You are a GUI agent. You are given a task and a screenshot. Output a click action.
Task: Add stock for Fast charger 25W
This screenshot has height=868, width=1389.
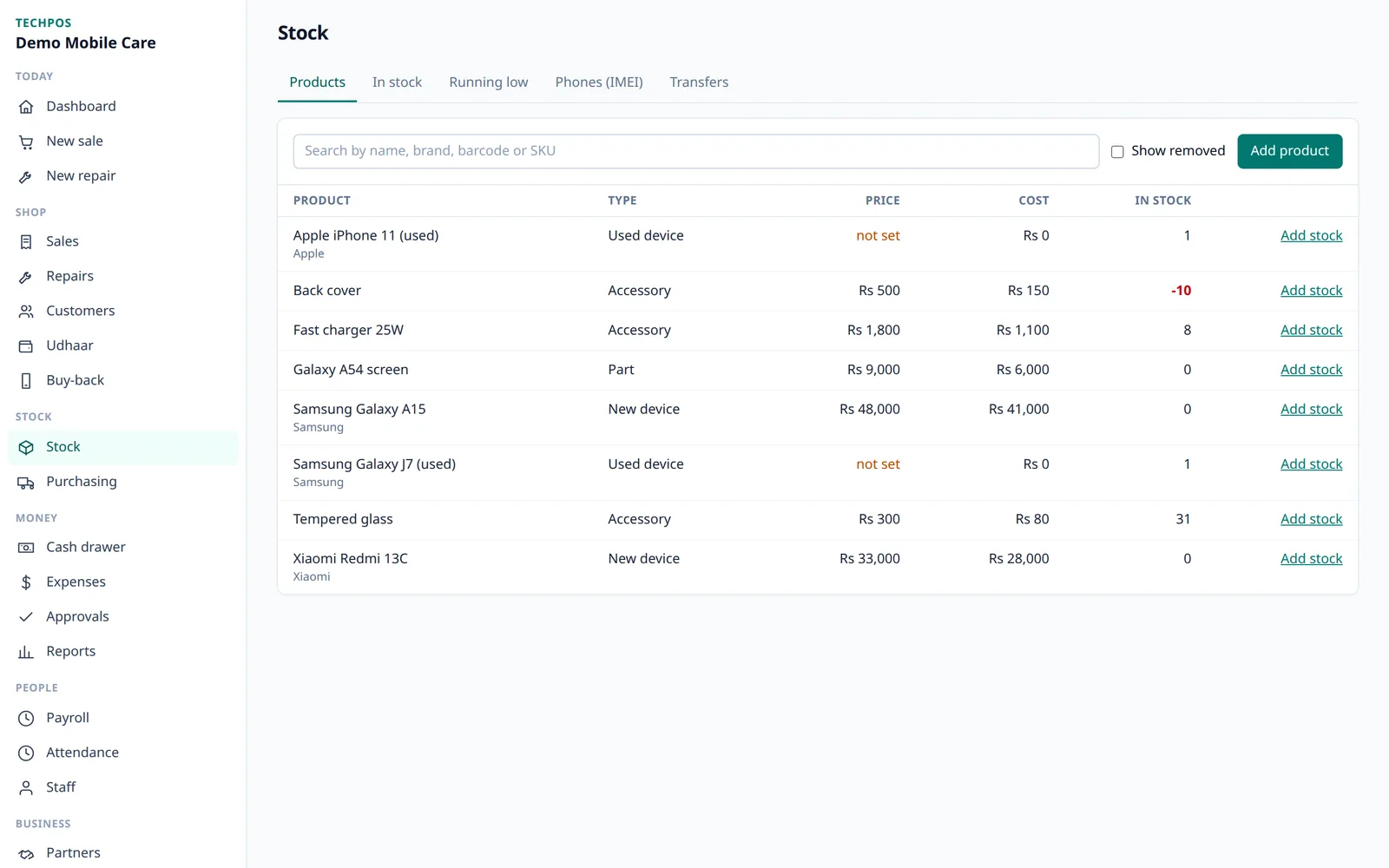[x=1311, y=331]
